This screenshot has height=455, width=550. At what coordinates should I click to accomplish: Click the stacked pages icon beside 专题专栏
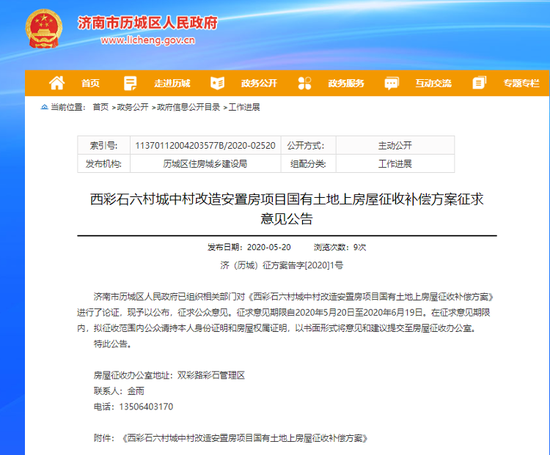click(479, 83)
